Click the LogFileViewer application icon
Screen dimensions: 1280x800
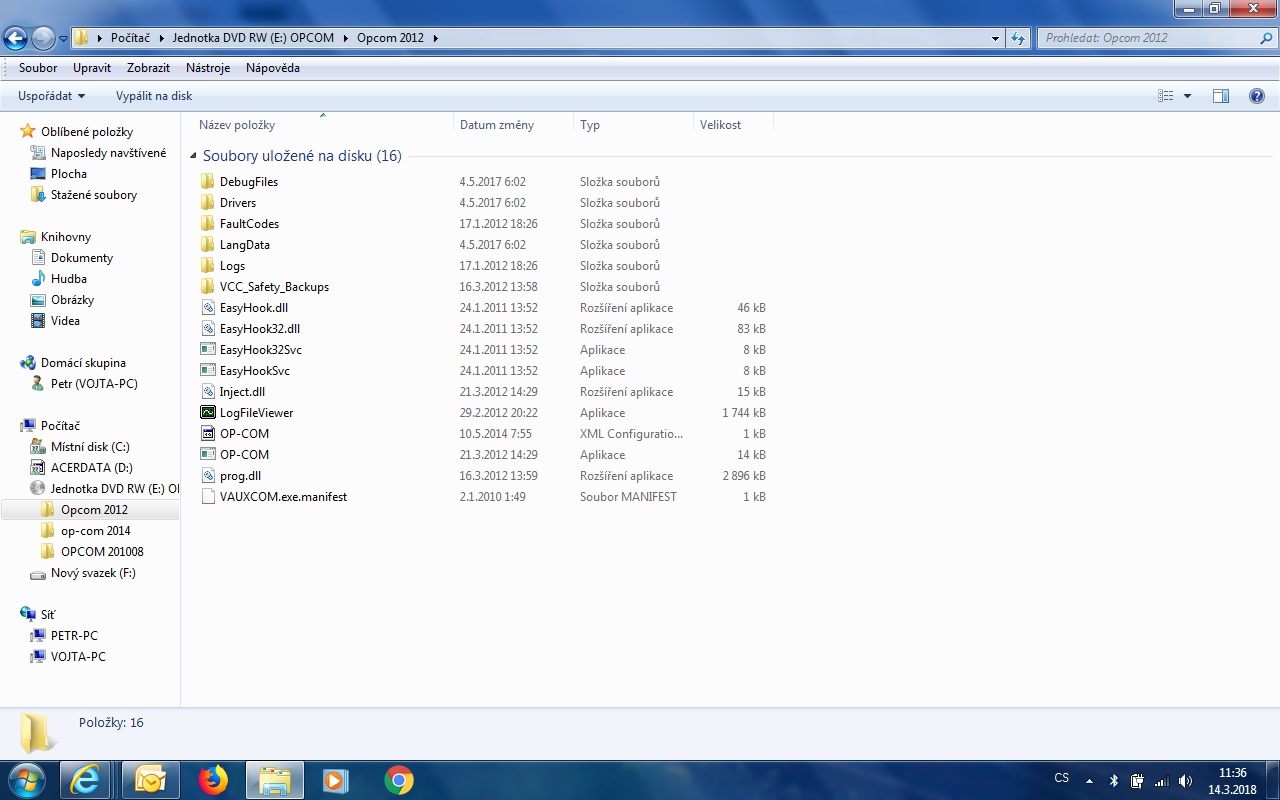pyautogui.click(x=208, y=413)
